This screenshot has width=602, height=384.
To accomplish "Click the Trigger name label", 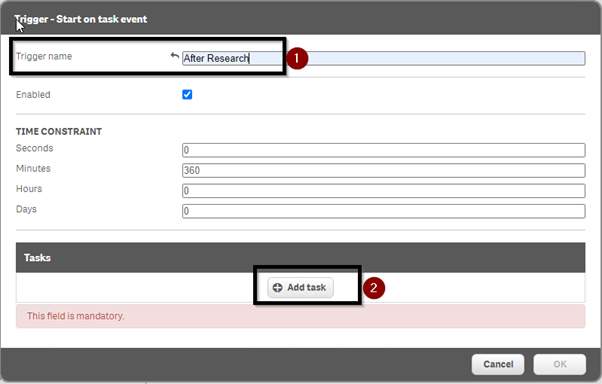I will (44, 56).
